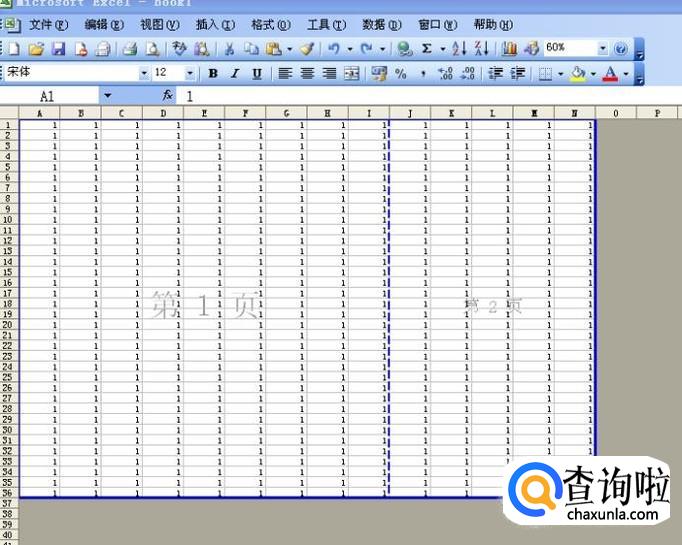
Task: Expand the zoom percentage dropdown
Action: [603, 48]
